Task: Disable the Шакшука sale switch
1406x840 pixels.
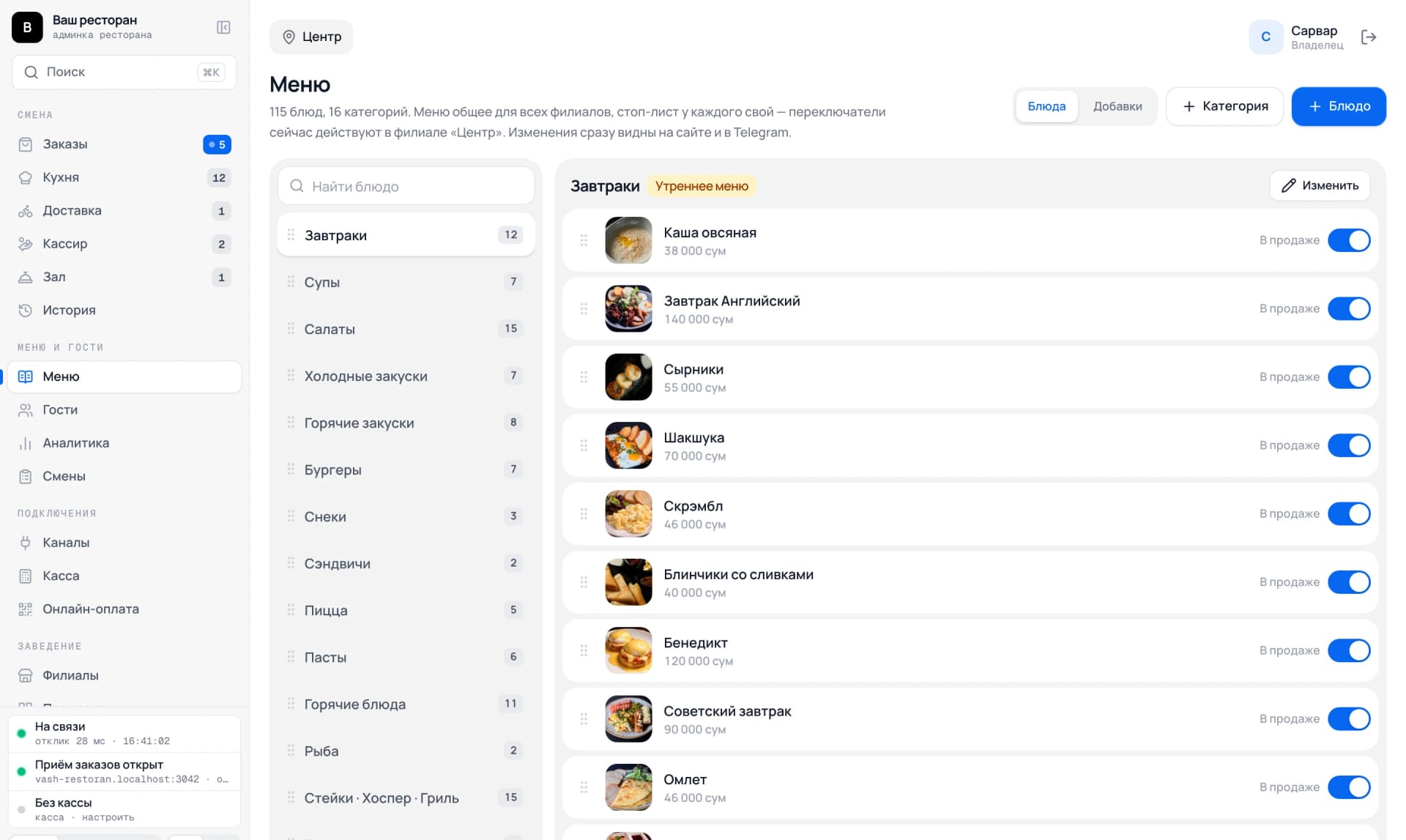Action: click(x=1349, y=445)
